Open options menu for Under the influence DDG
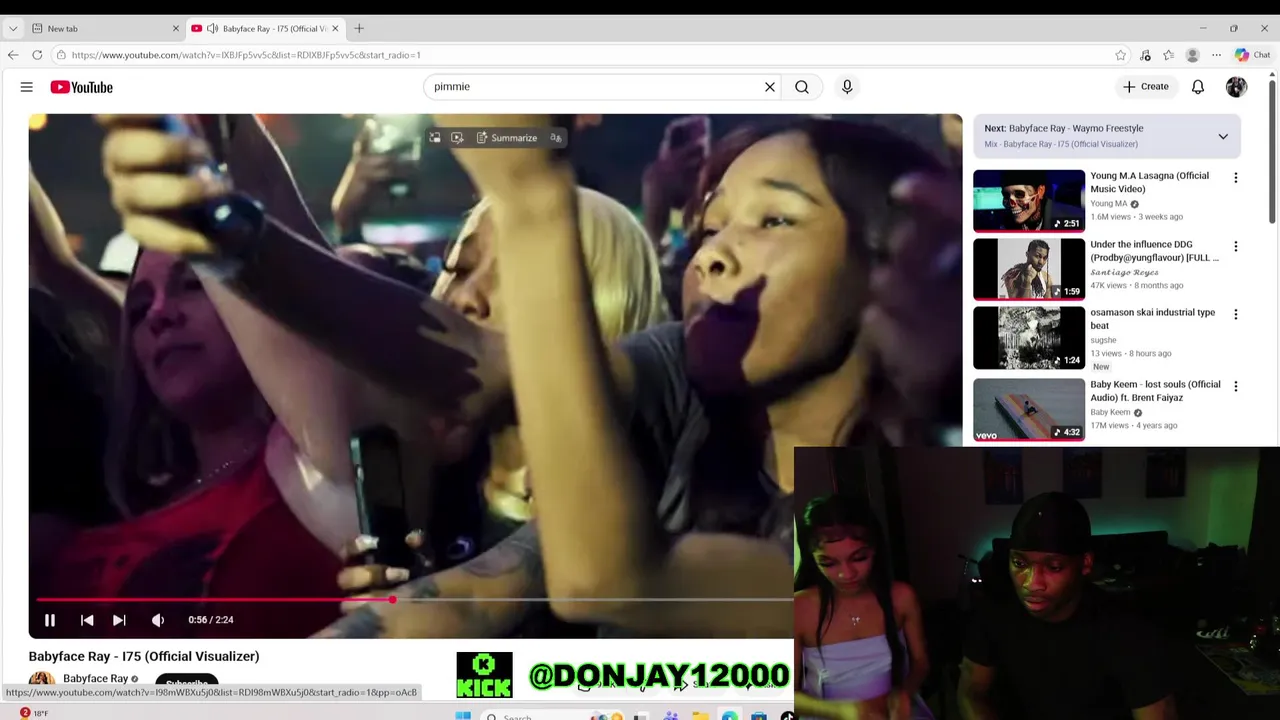Viewport: 1280px width, 720px height. (x=1236, y=246)
